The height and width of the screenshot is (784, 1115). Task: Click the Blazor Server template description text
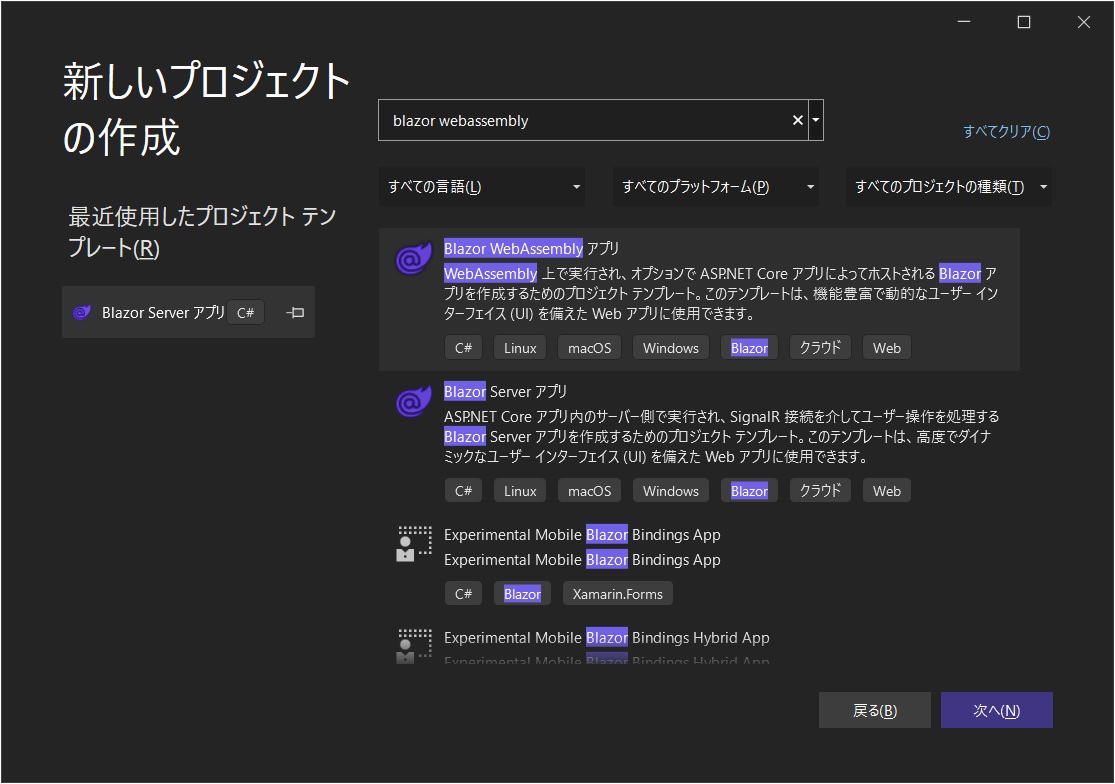pyautogui.click(x=721, y=436)
